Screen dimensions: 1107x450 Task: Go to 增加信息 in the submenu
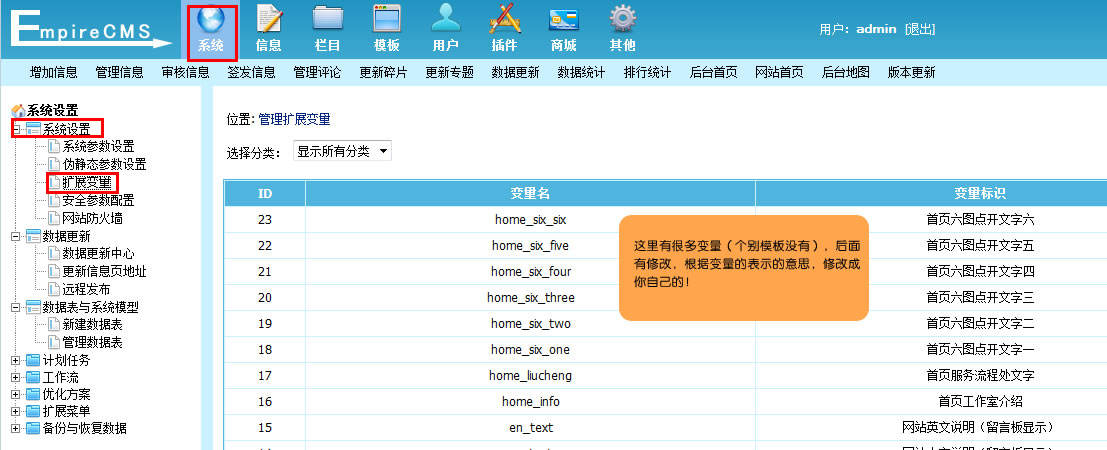(54, 72)
